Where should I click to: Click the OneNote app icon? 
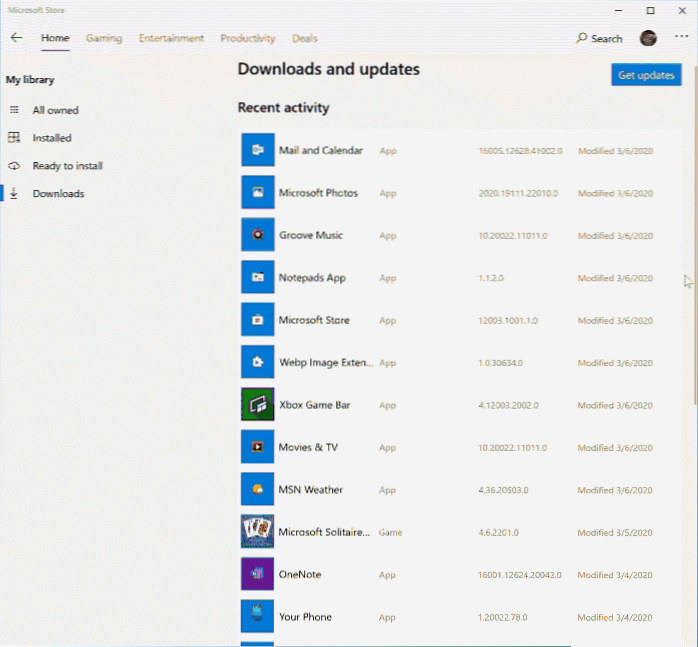coord(257,574)
